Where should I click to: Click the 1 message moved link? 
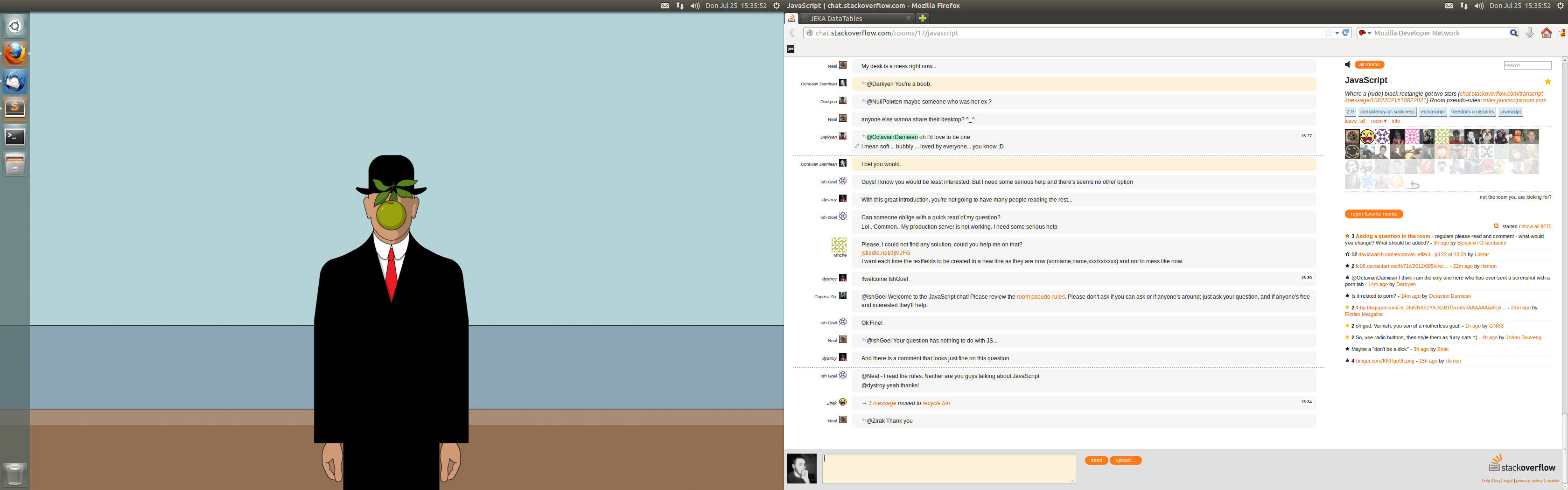pos(882,403)
